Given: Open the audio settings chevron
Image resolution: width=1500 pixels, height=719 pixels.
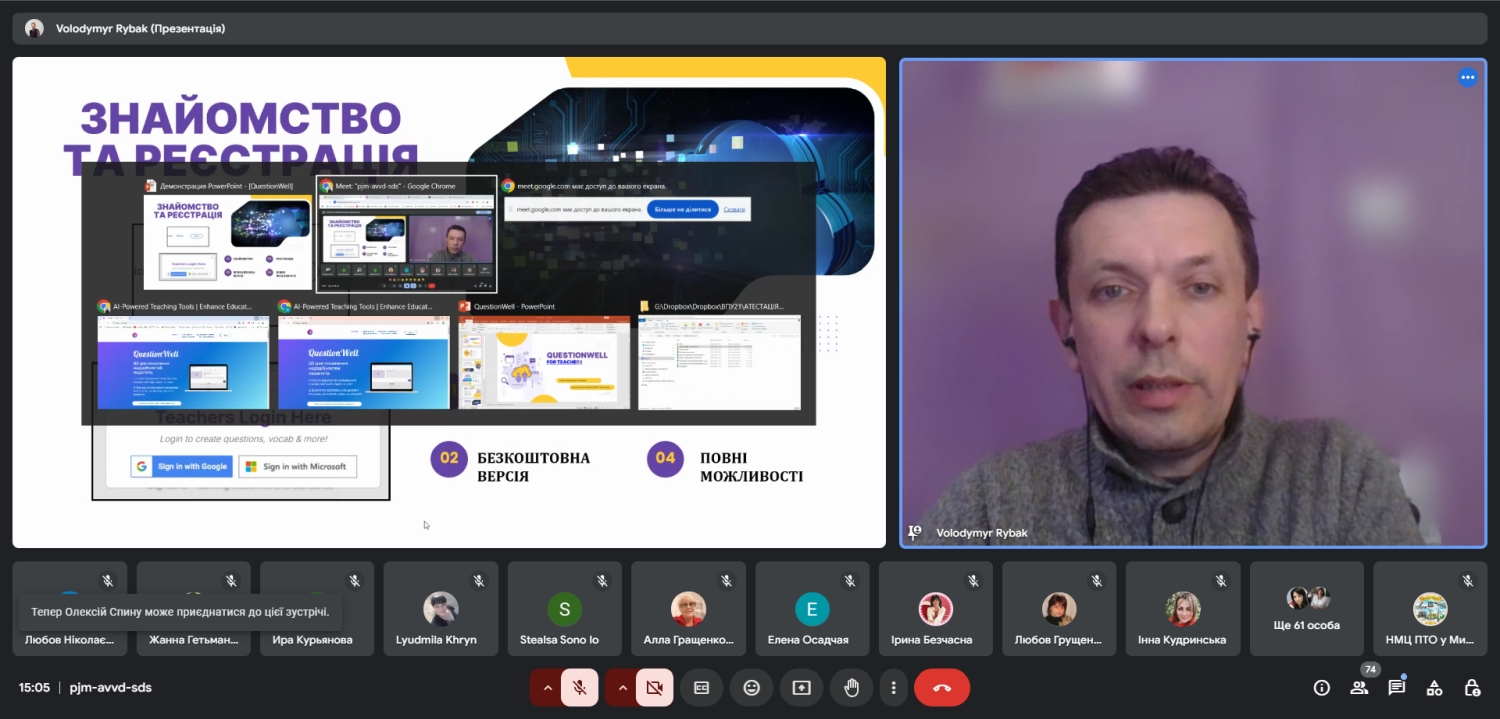Looking at the screenshot, I should tap(547, 687).
